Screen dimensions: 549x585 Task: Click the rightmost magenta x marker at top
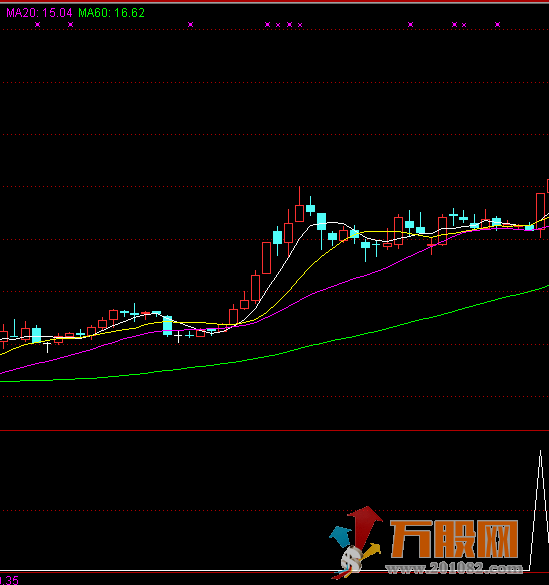[x=498, y=25]
